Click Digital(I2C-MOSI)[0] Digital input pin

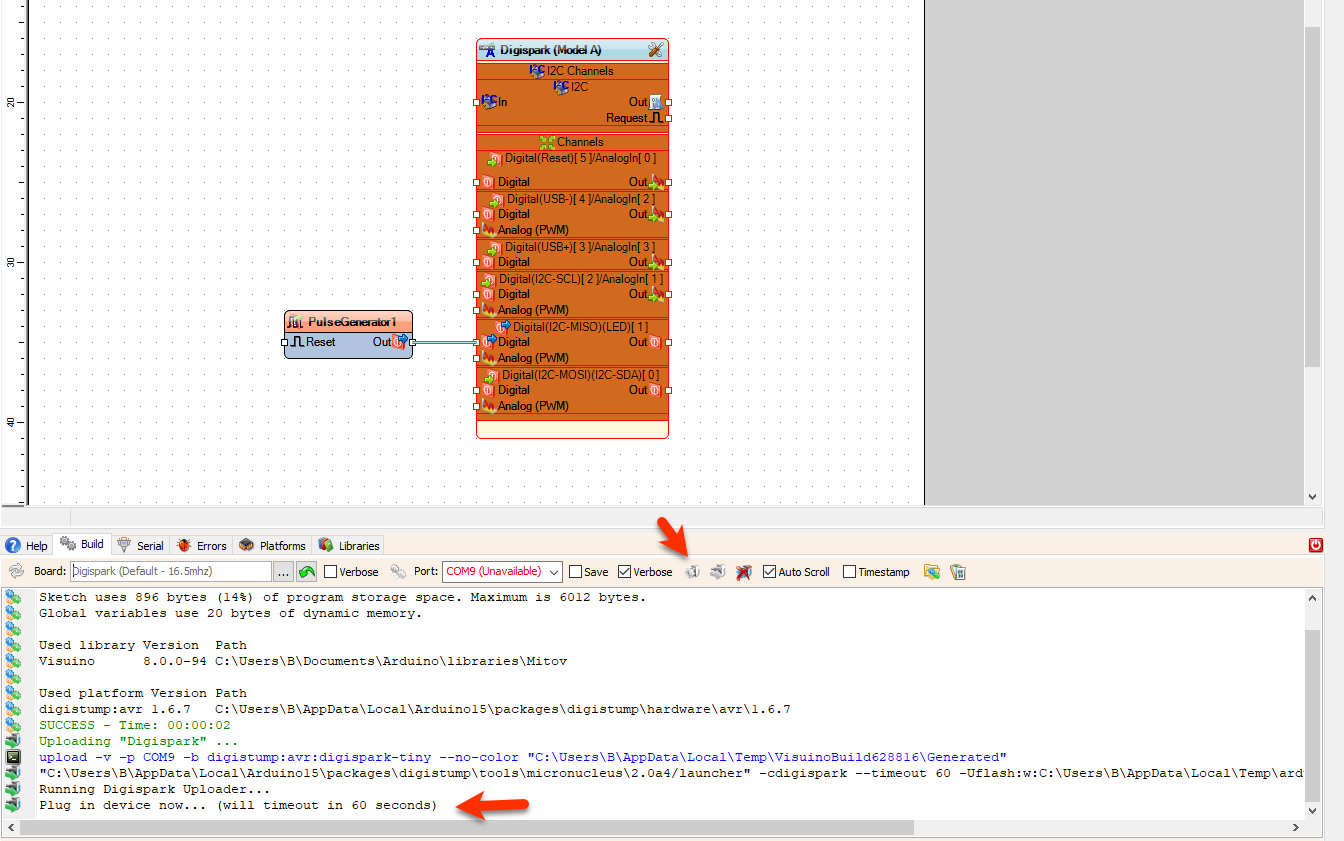click(476, 390)
